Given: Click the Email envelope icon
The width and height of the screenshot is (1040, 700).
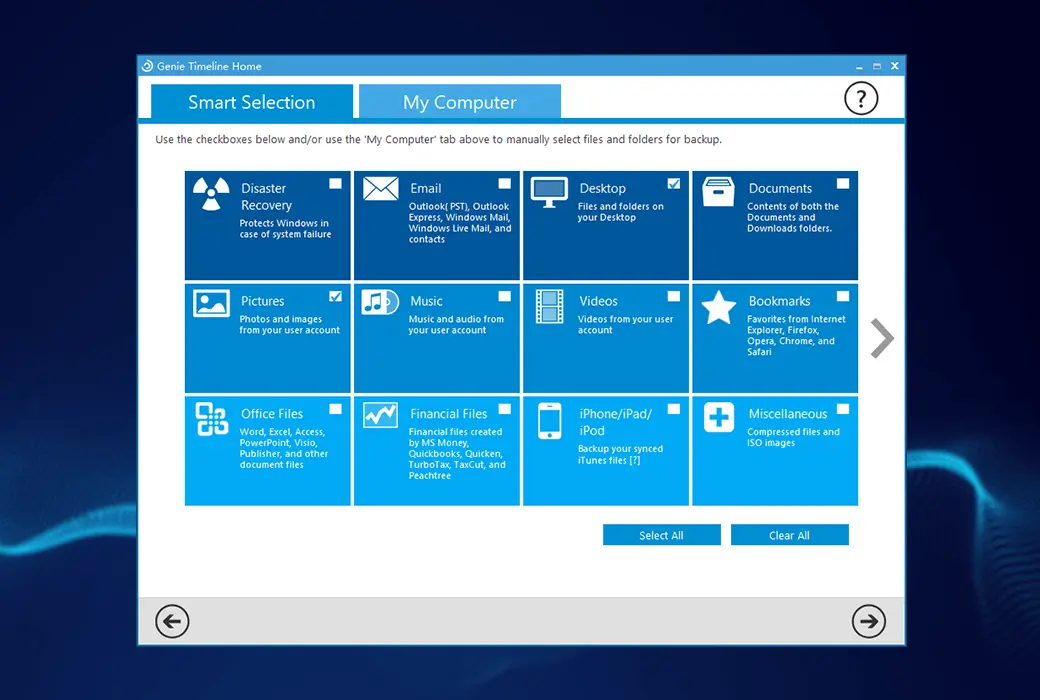Looking at the screenshot, I should 381,189.
